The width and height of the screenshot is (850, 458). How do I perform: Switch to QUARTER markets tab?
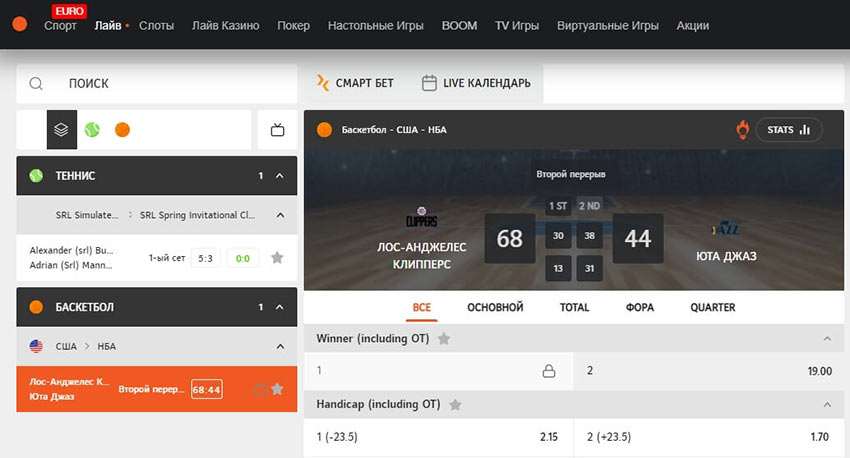[712, 307]
